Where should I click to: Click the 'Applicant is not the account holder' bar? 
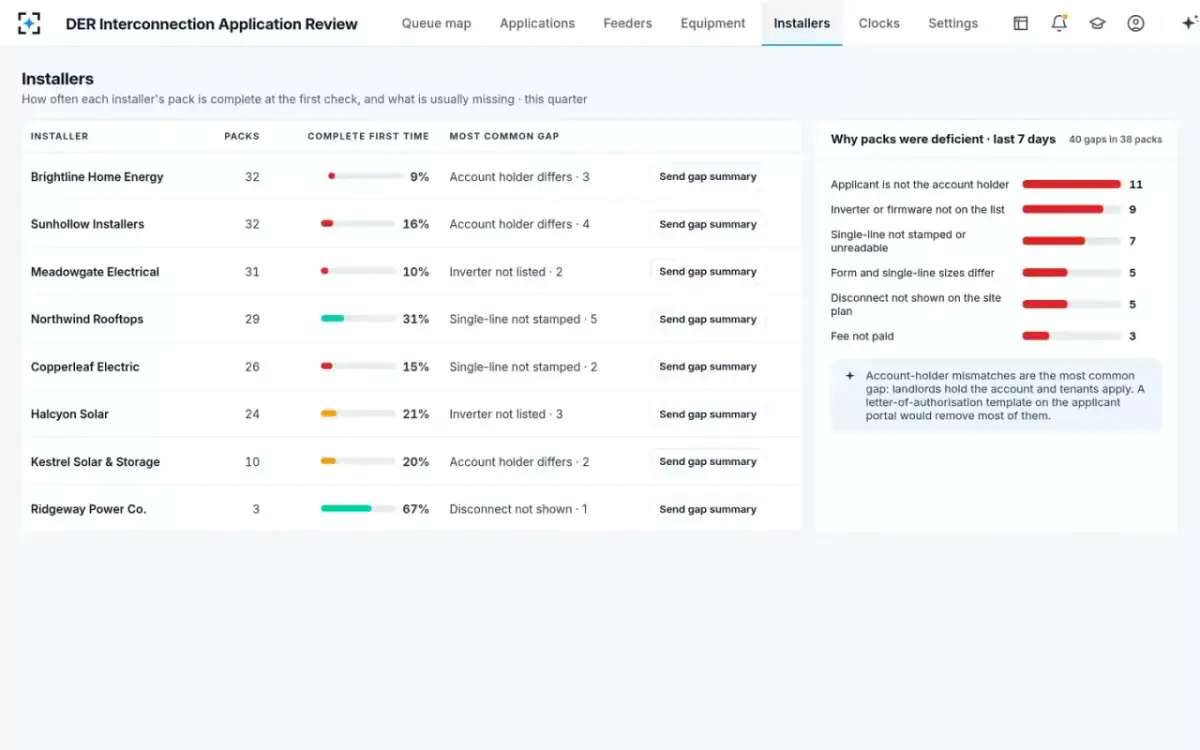(1071, 184)
